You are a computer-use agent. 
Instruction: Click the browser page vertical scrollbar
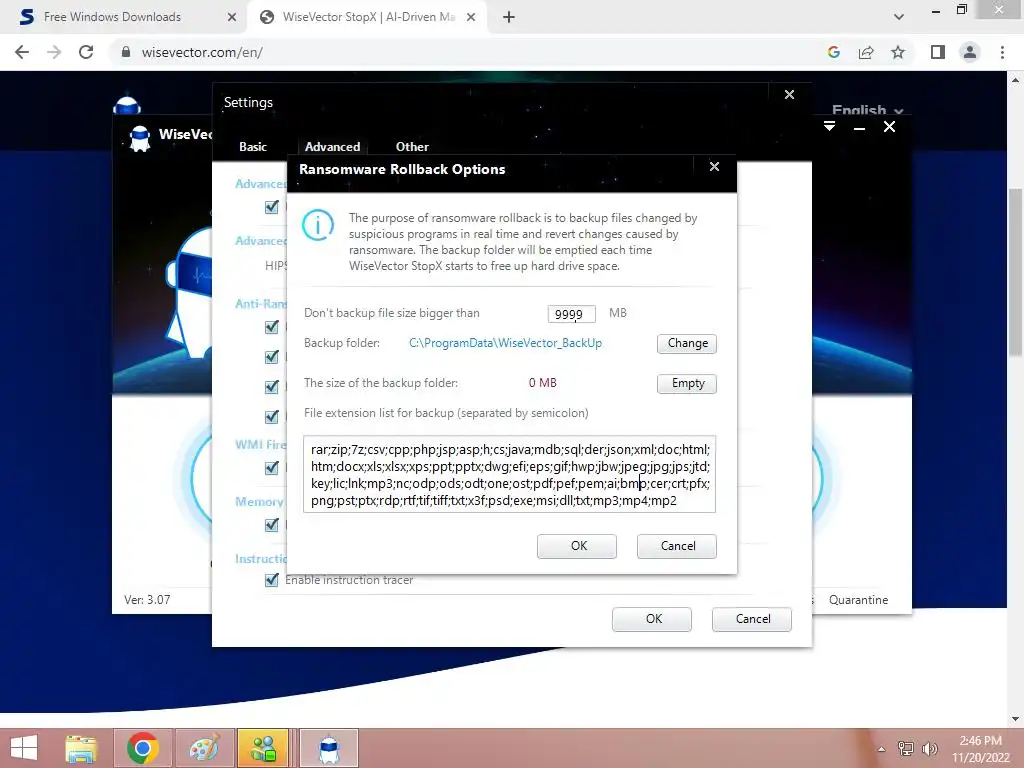click(1016, 272)
